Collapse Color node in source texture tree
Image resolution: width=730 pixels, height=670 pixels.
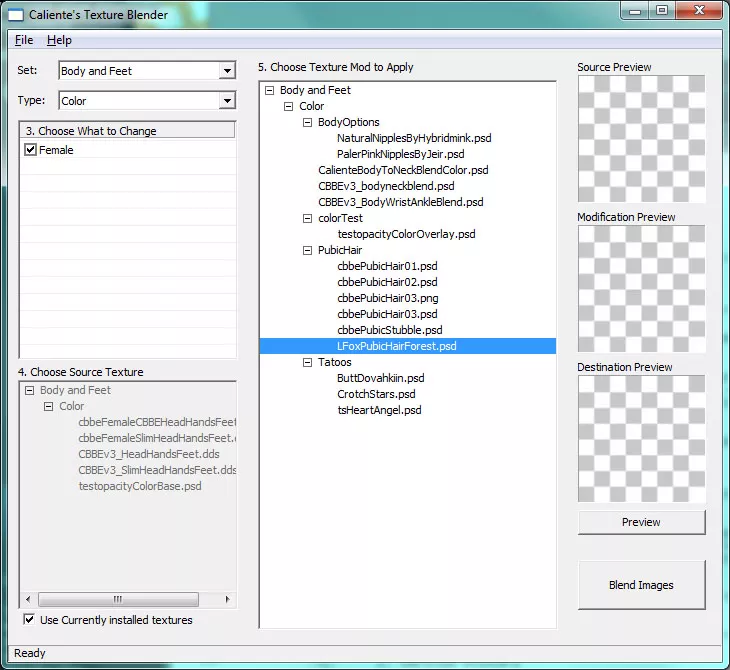pyautogui.click(x=48, y=406)
